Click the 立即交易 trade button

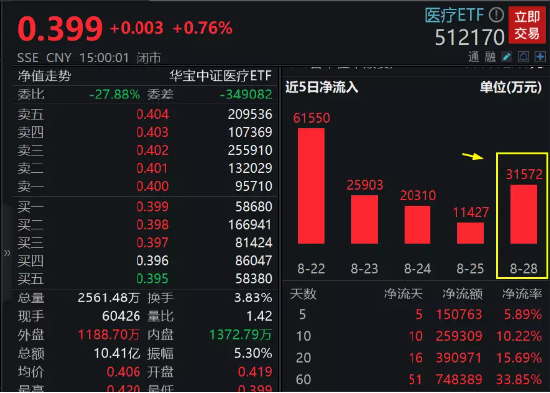click(x=527, y=25)
